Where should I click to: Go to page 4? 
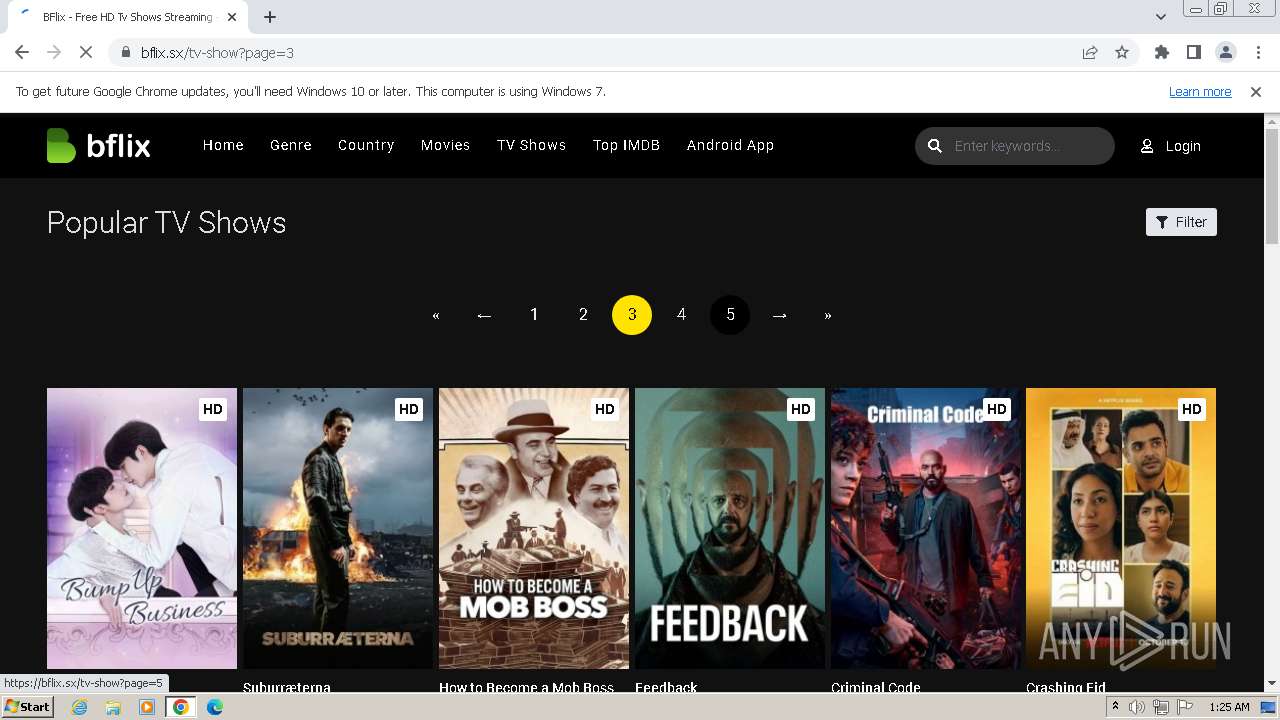[x=681, y=315]
